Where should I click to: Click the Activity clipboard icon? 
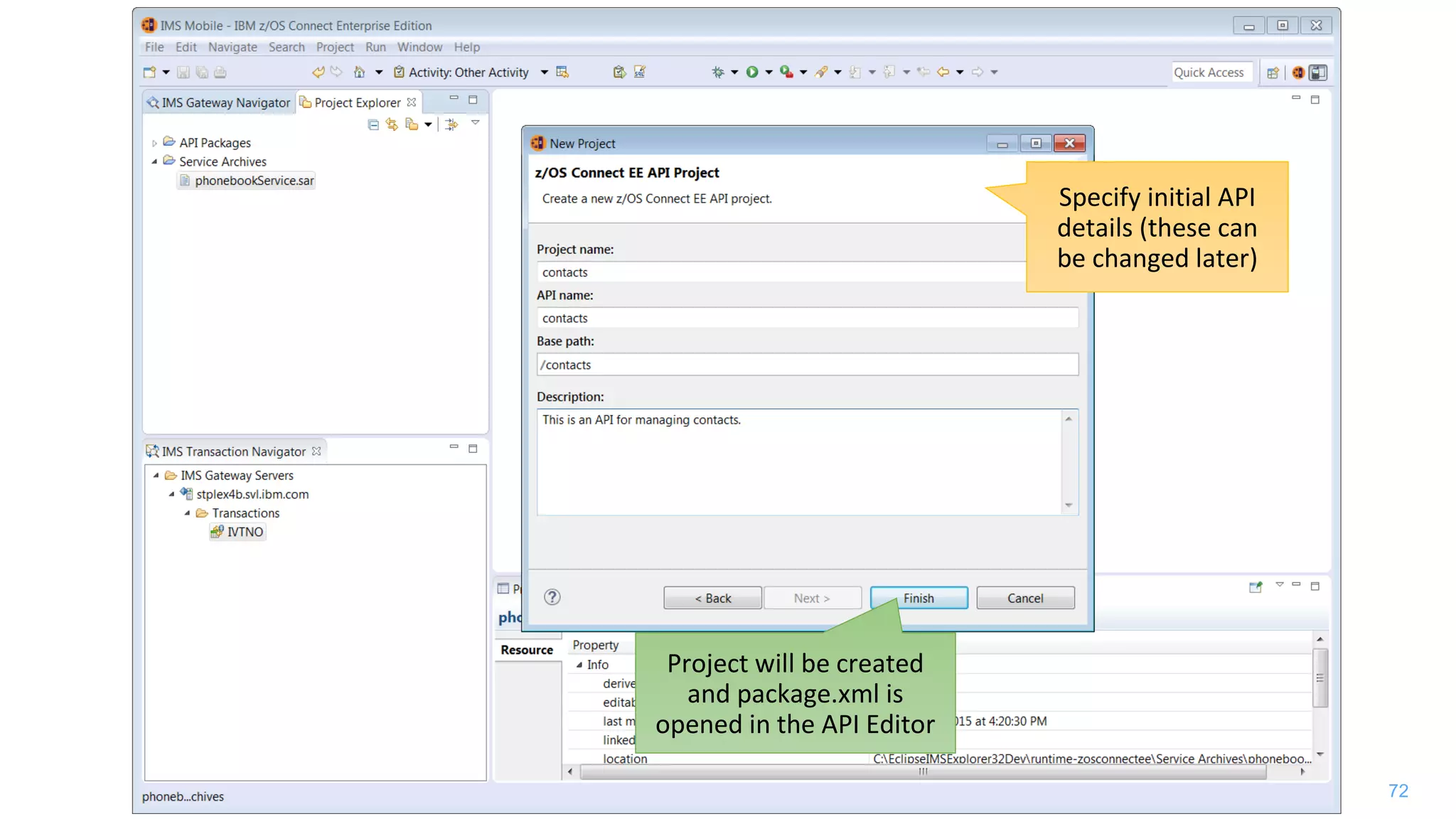point(399,72)
